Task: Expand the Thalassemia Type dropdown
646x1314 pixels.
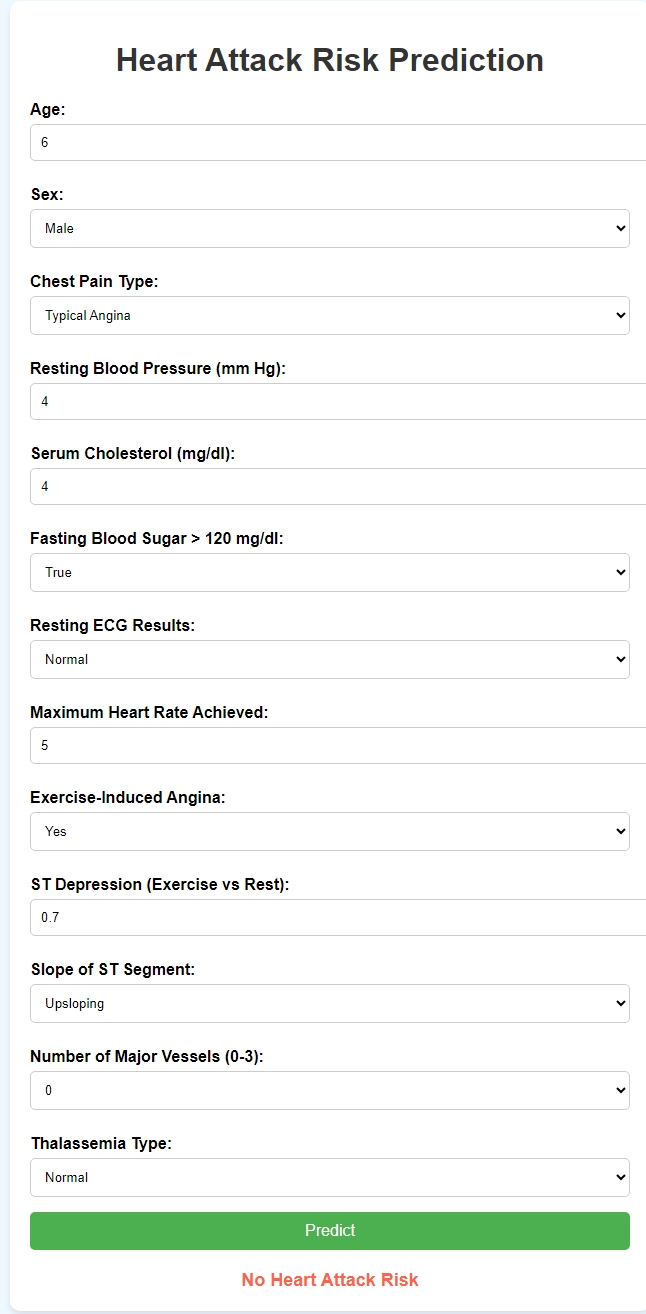Action: [330, 1178]
